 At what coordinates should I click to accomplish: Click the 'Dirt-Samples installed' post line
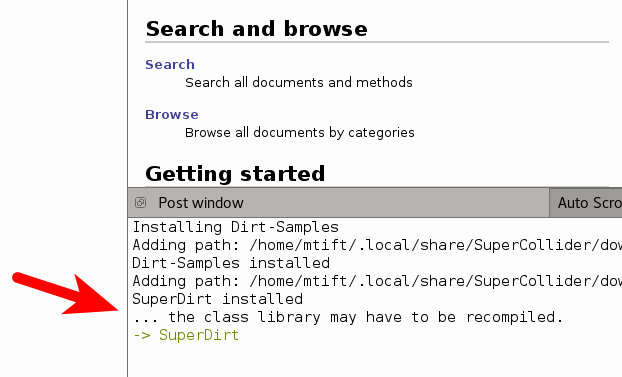231,263
